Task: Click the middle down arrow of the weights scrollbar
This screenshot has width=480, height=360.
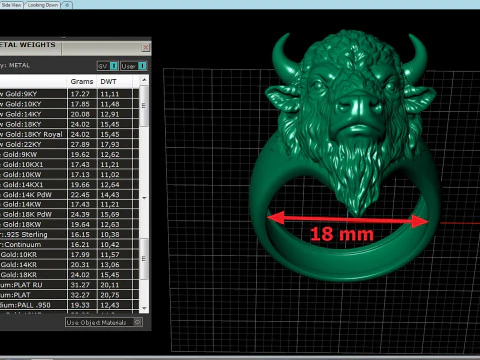Action: coord(144,198)
